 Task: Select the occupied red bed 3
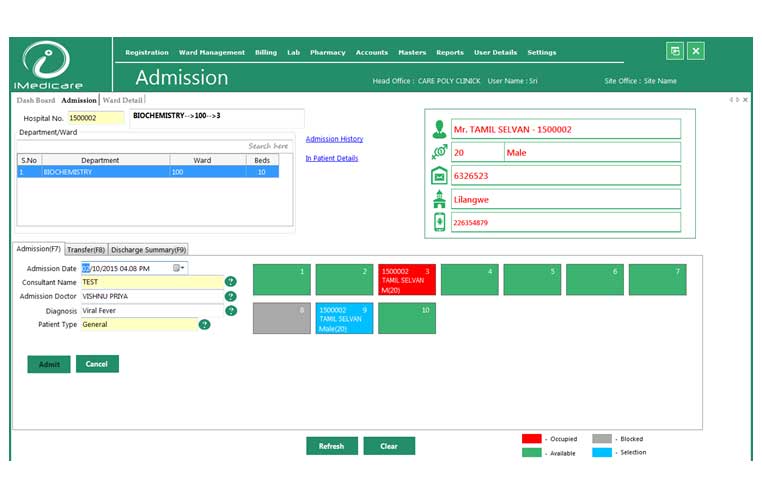pos(406,280)
